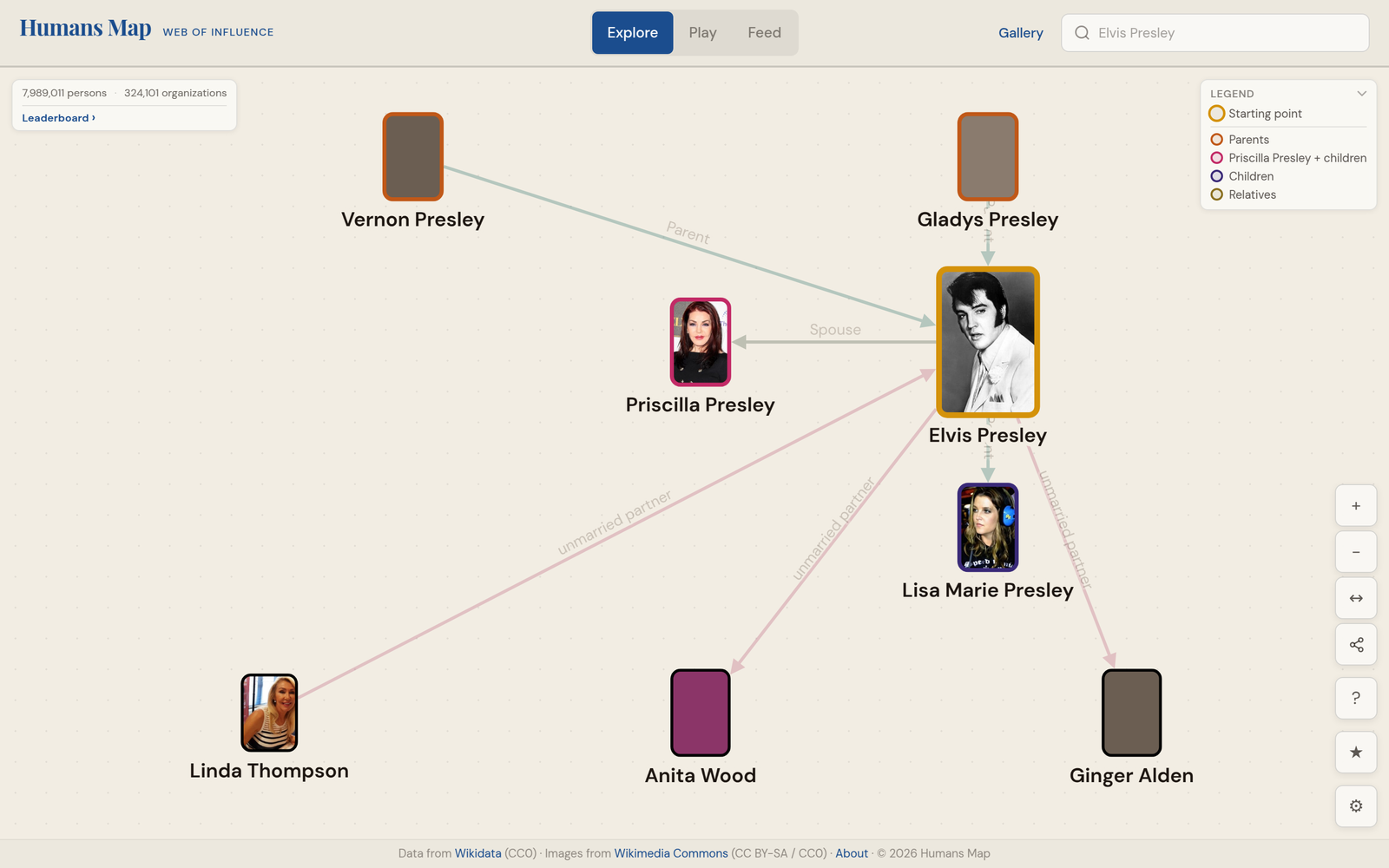Open the About footer link
The height and width of the screenshot is (868, 1389).
(852, 853)
